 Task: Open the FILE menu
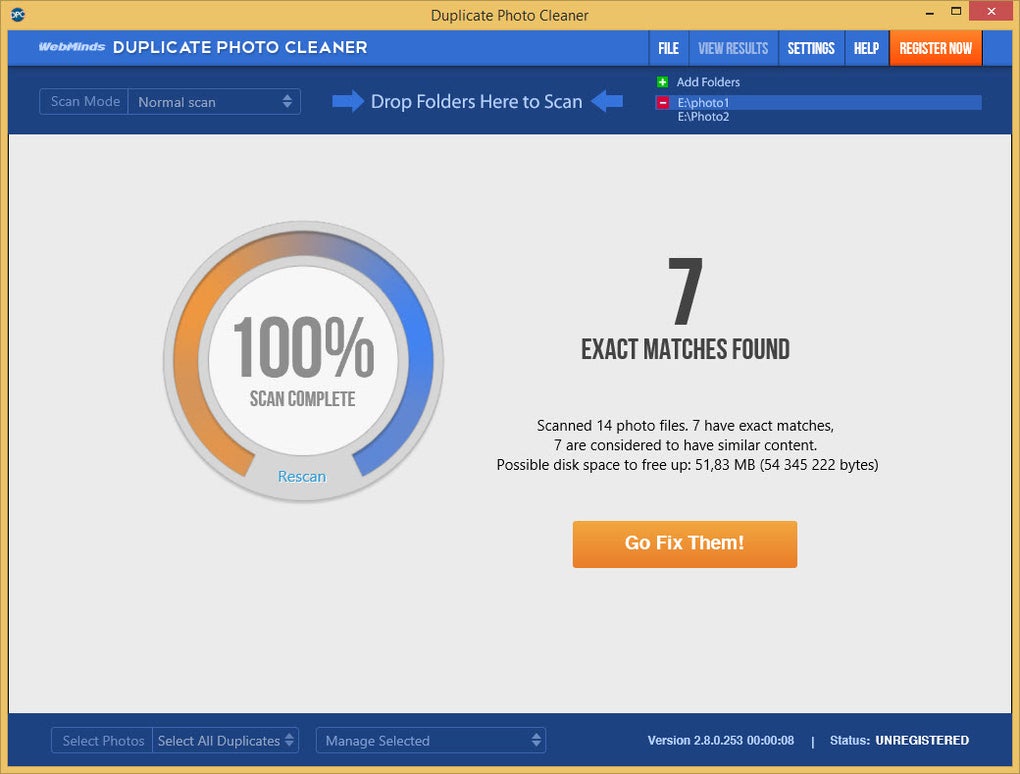point(668,48)
